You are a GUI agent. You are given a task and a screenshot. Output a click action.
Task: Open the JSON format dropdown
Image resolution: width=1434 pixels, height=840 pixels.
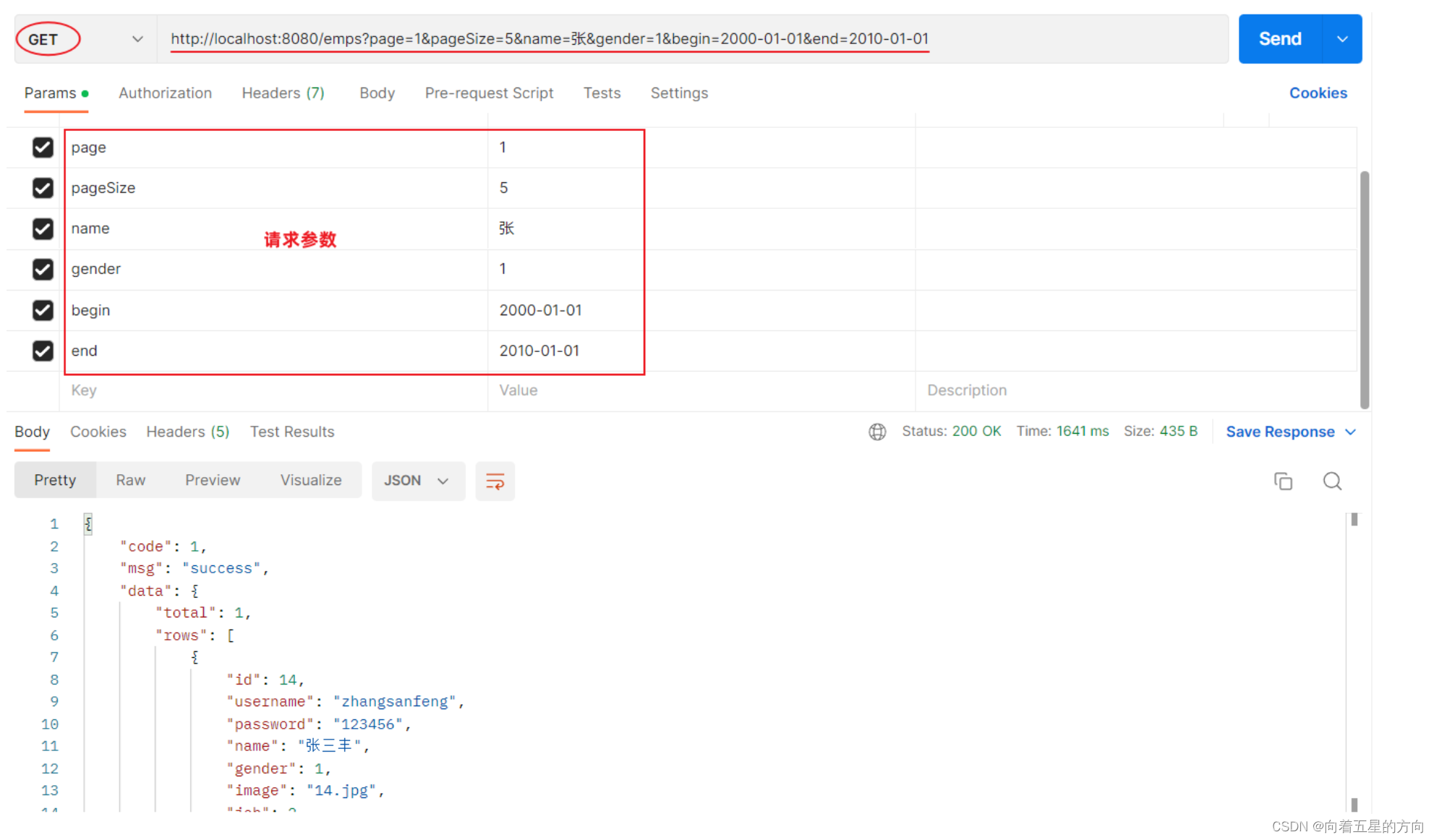[417, 481]
